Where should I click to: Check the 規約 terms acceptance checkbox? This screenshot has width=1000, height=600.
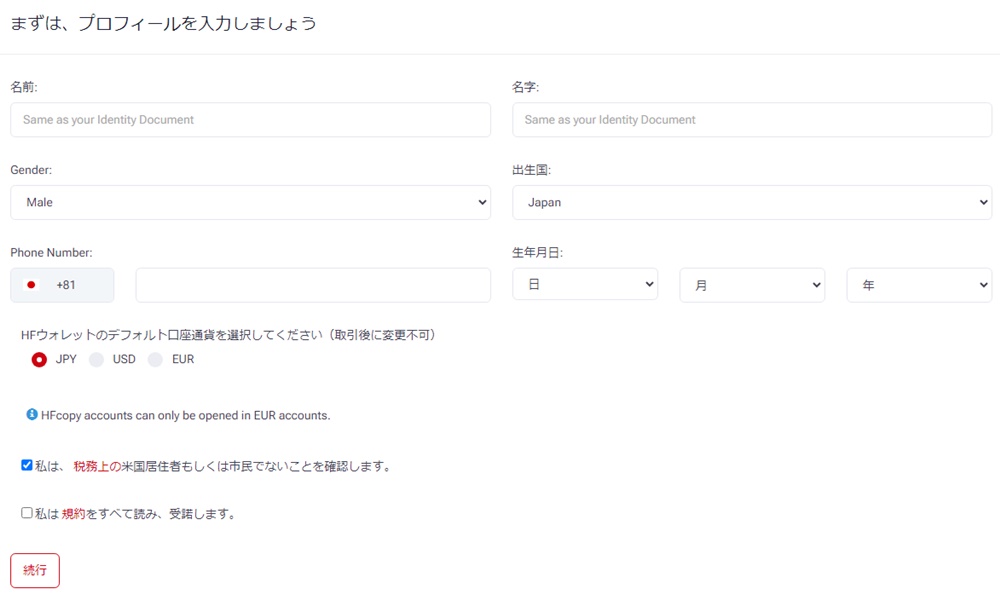[x=26, y=512]
